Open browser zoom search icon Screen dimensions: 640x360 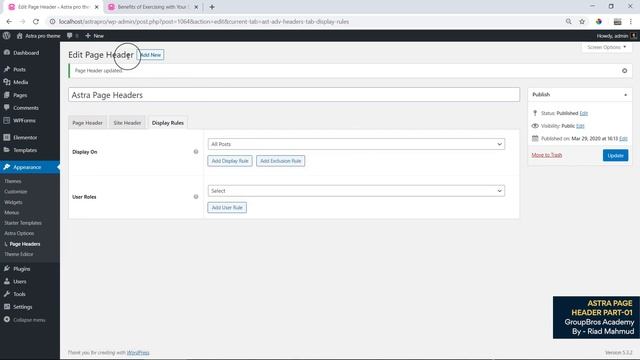[x=569, y=22]
